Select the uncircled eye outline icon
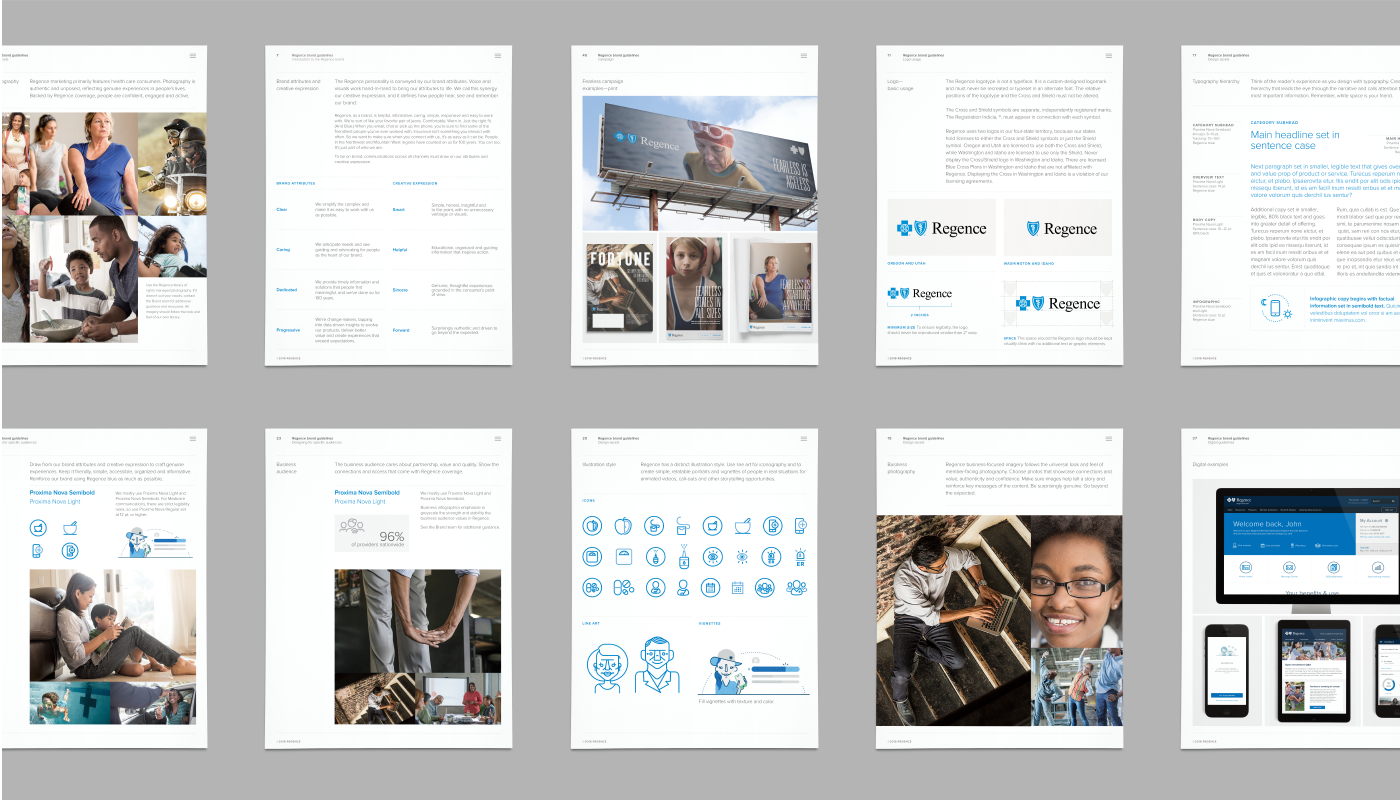1400x800 pixels. [742, 557]
